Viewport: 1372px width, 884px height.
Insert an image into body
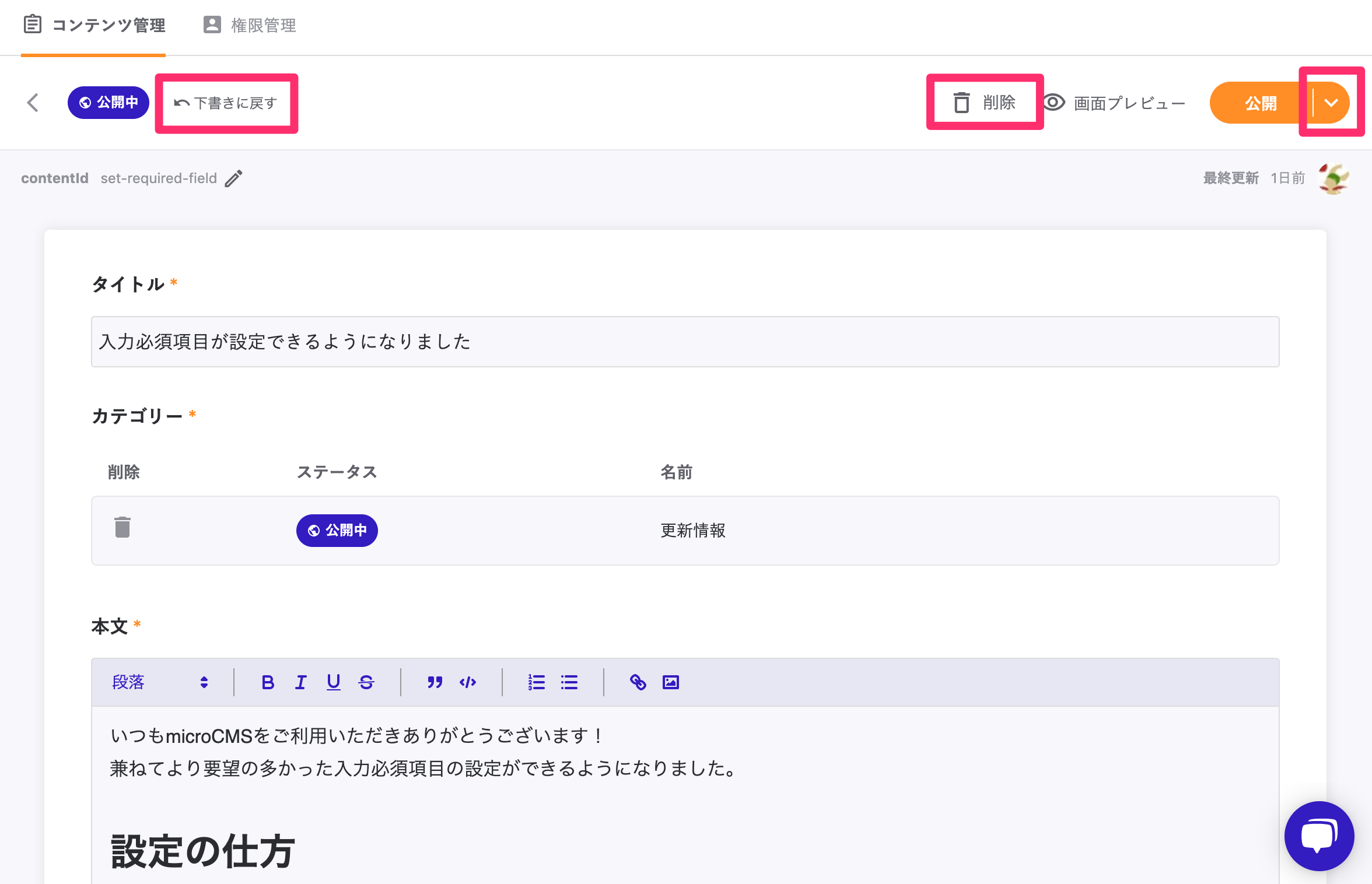coord(671,682)
